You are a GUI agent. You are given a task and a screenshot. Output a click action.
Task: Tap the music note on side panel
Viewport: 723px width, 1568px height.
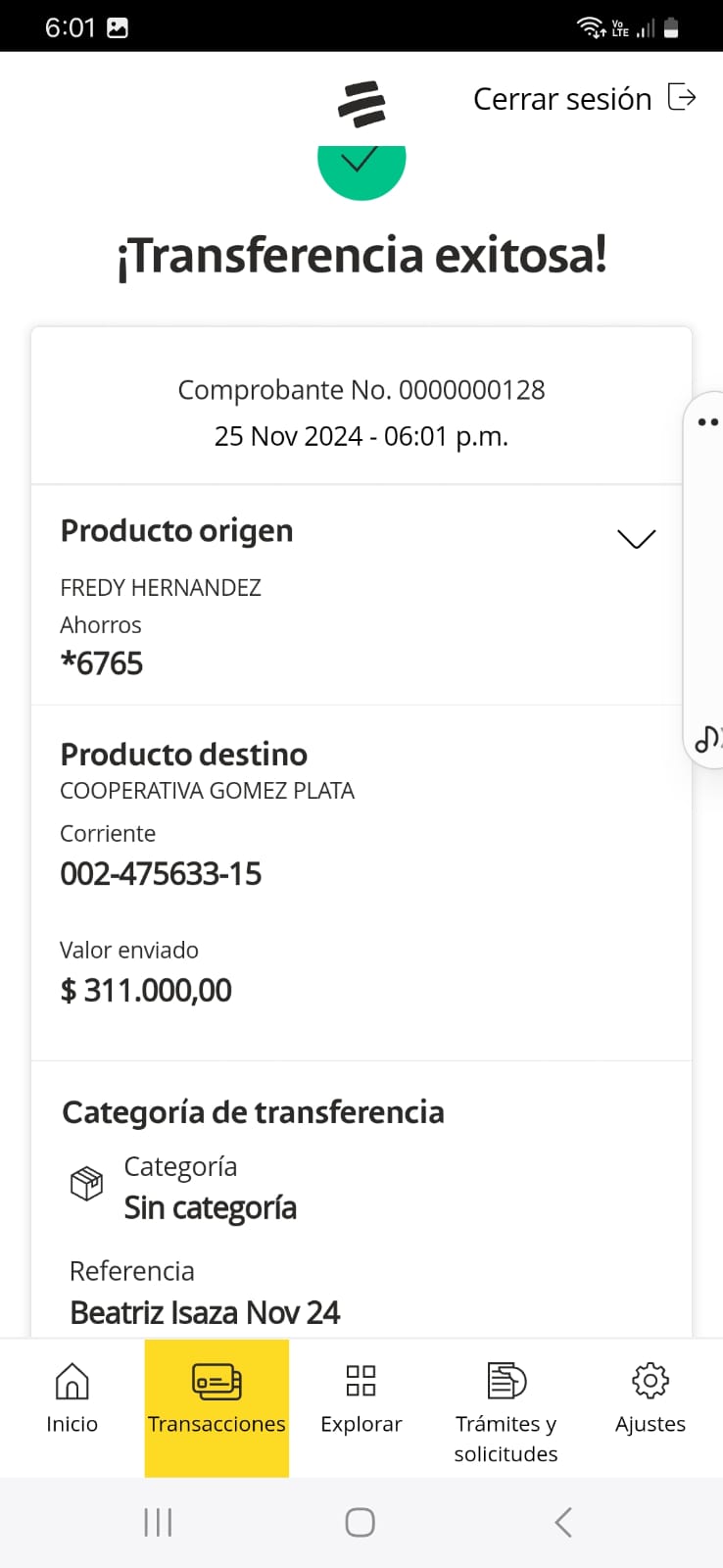coord(707,738)
